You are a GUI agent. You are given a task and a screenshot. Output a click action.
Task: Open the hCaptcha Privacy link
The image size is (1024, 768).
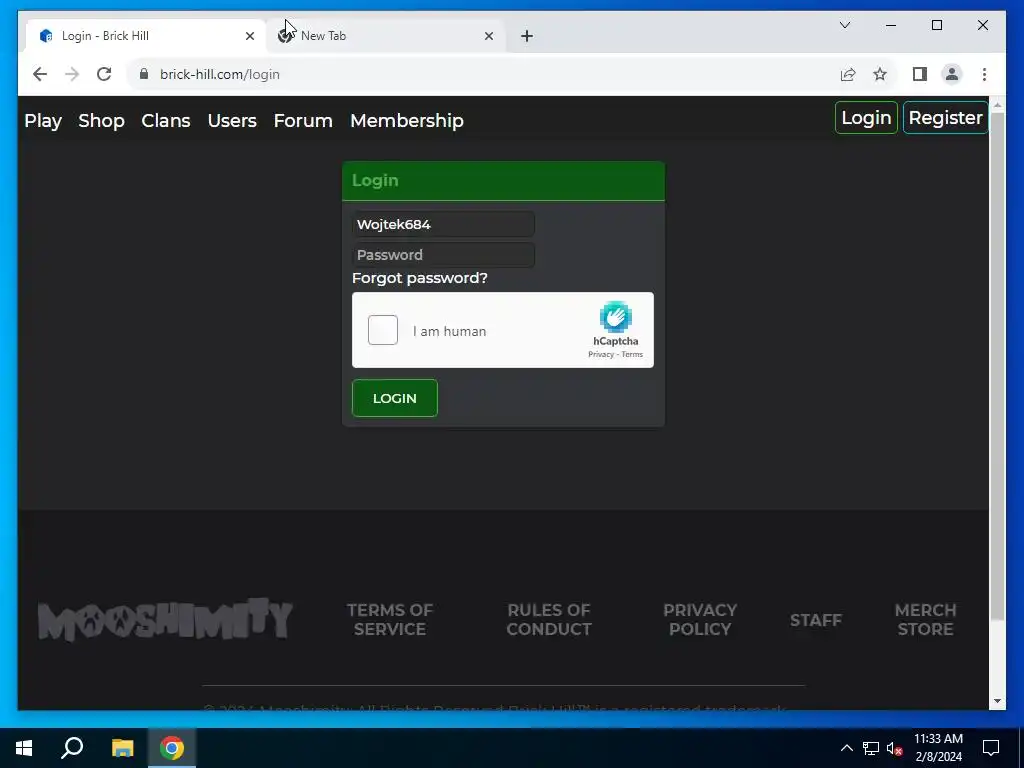pyautogui.click(x=601, y=355)
